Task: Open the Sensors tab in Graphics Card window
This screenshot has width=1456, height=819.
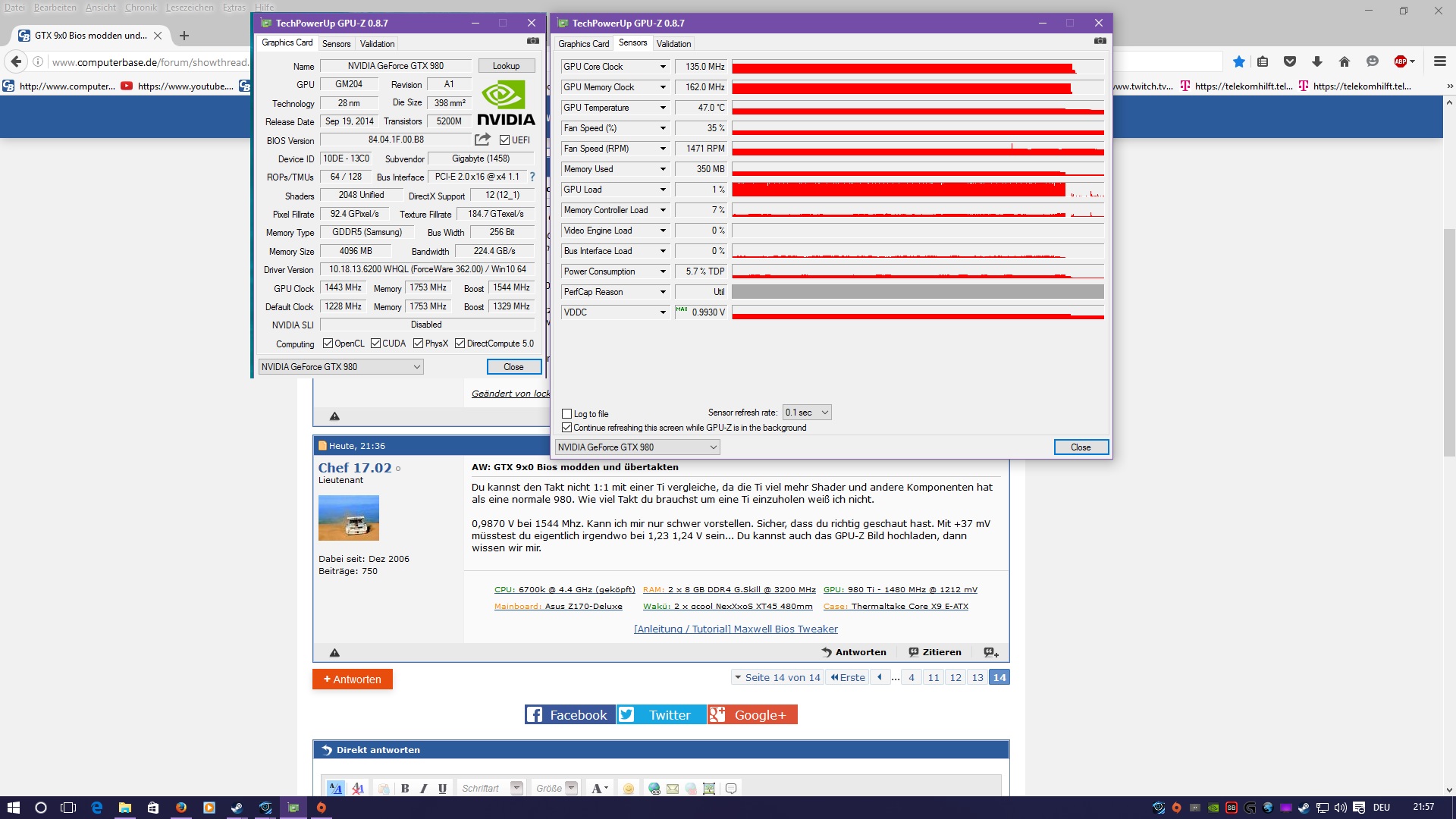Action: pos(336,43)
